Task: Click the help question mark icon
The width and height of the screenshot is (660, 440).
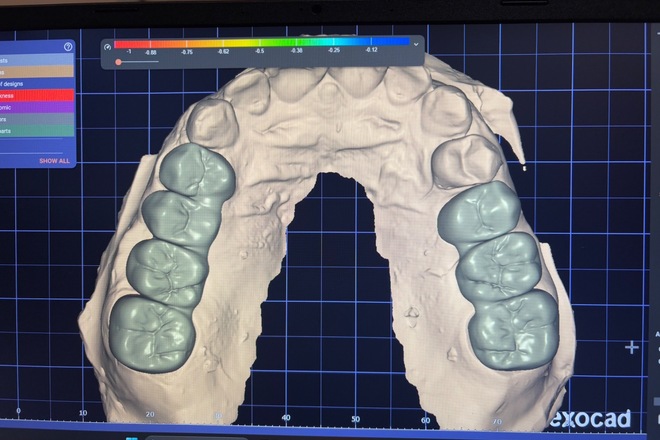Action: [68, 46]
